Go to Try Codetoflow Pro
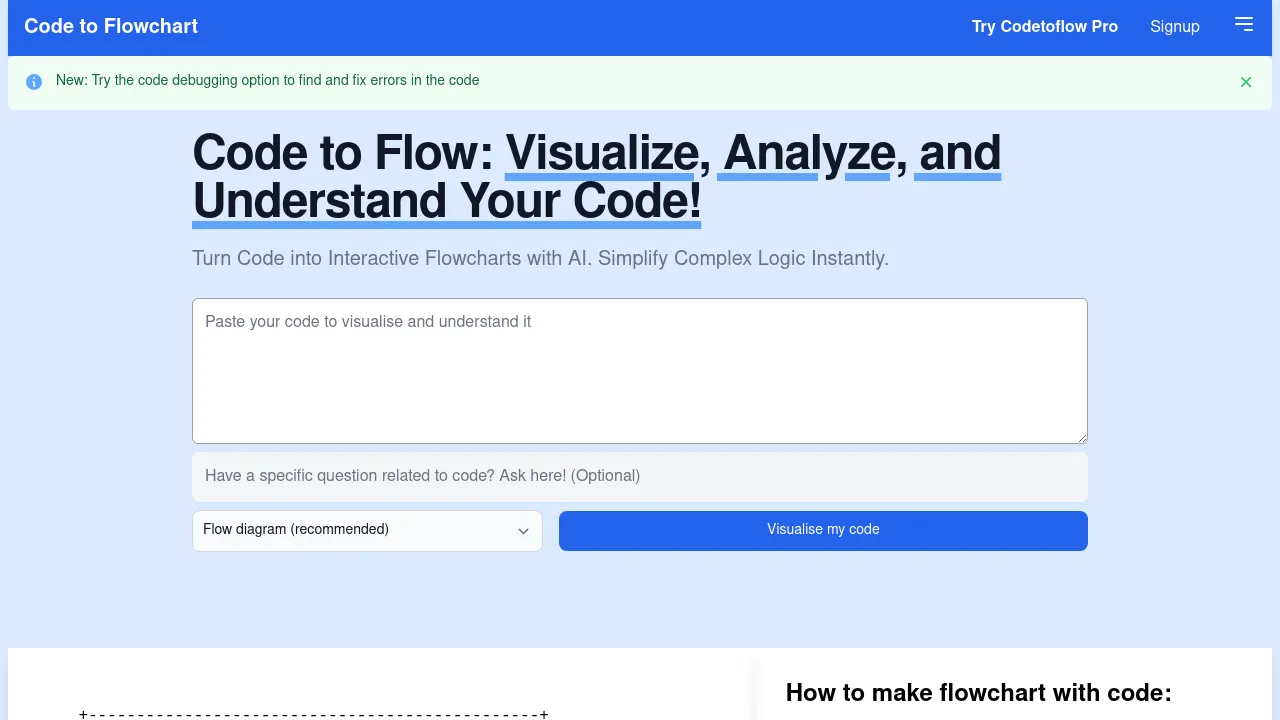The image size is (1280, 720). click(x=1044, y=26)
